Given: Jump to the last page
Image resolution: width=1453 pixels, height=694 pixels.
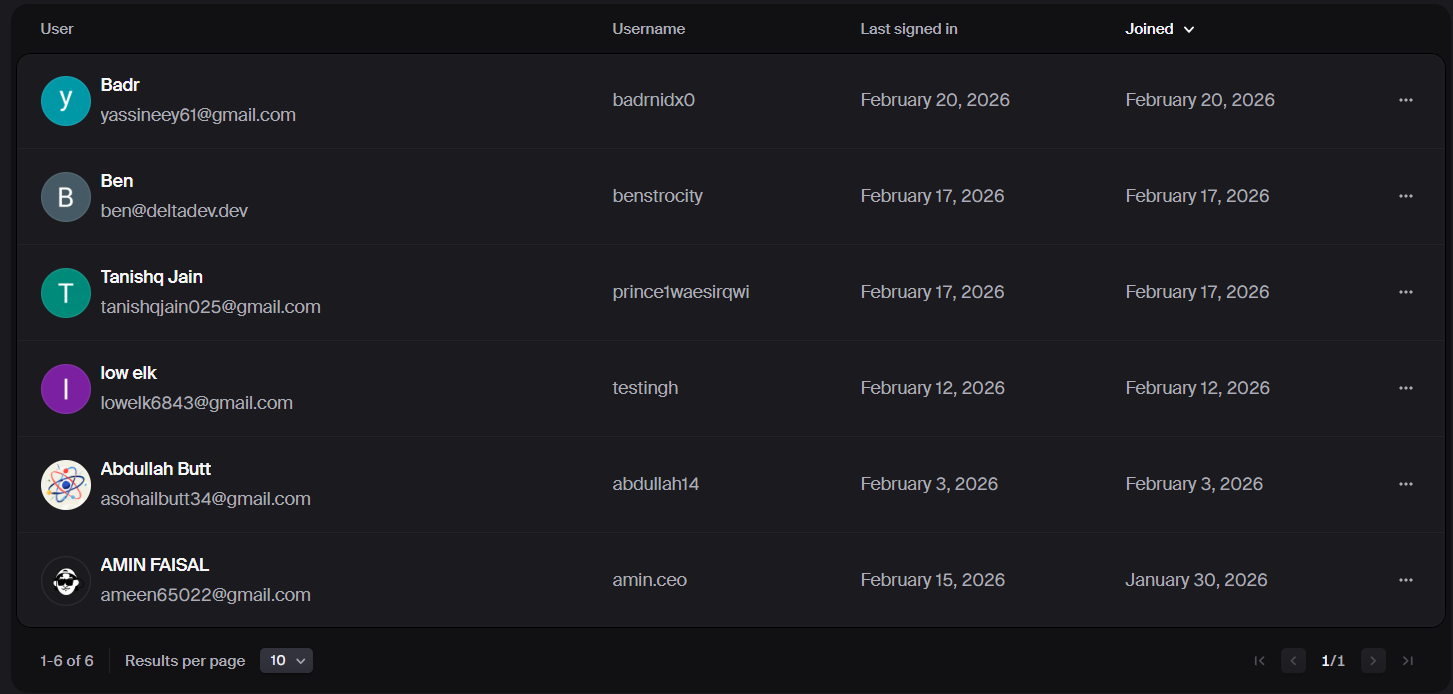Looking at the screenshot, I should [1408, 660].
